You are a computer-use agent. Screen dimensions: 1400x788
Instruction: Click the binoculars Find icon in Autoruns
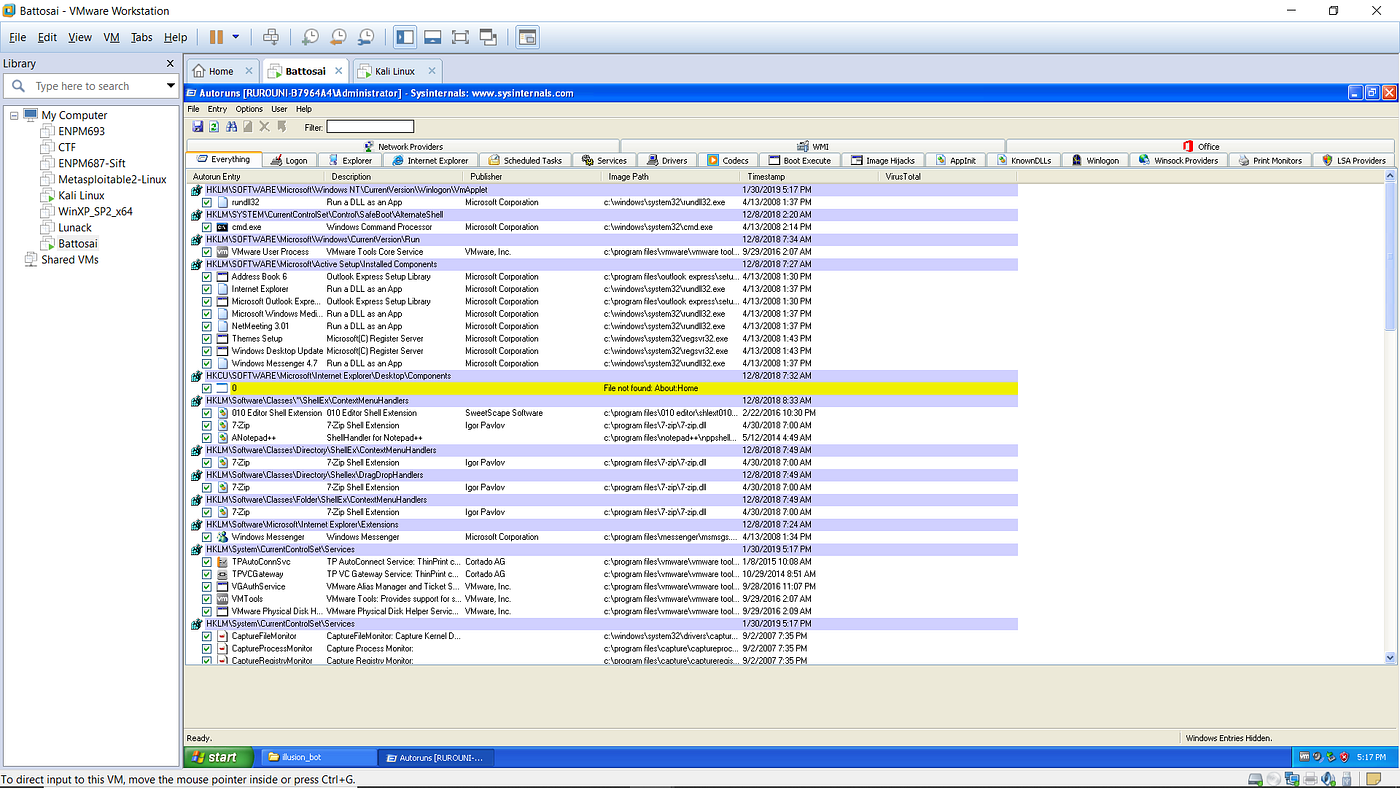(231, 126)
